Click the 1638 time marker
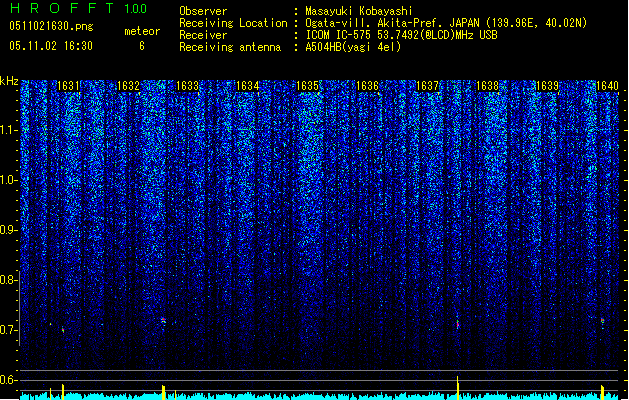Image resolution: width=629 pixels, height=400 pixels. (487, 86)
